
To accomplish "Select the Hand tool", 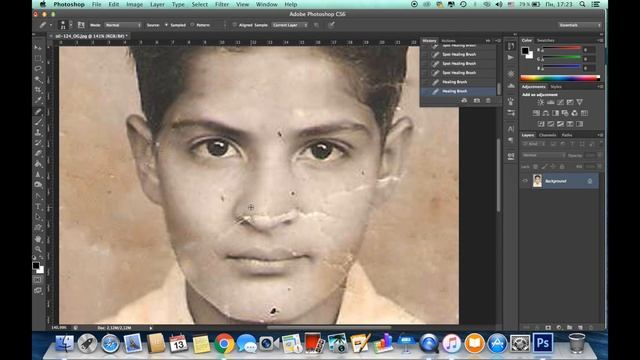I will tap(38, 238).
